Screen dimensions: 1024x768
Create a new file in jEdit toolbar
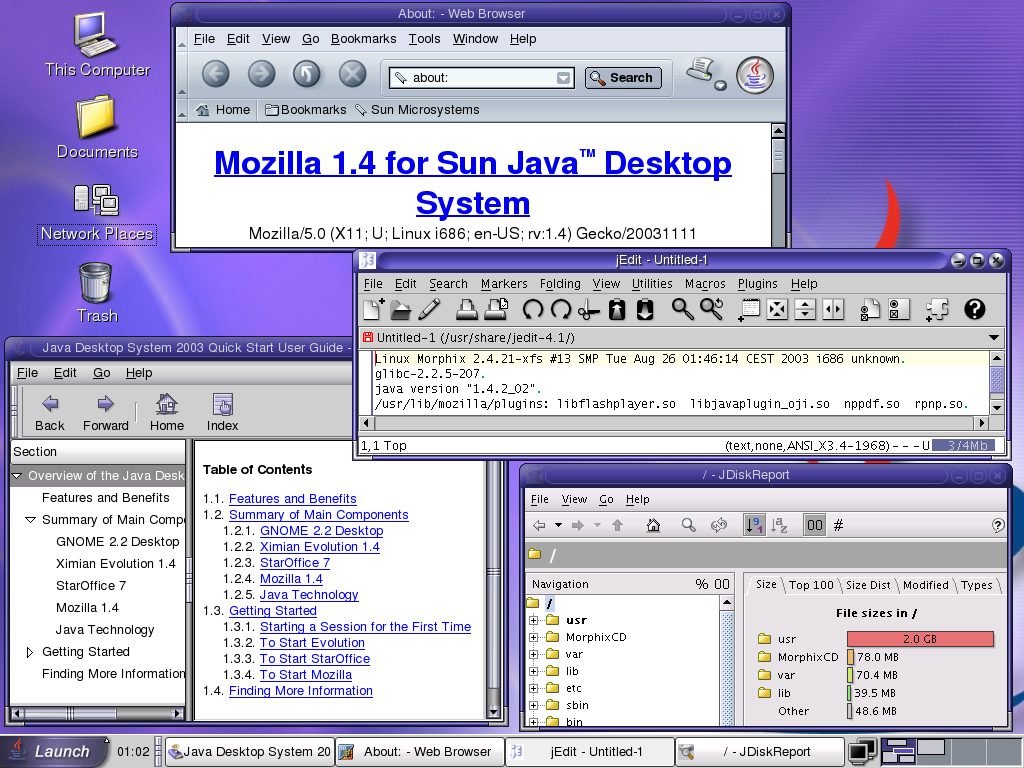point(374,309)
